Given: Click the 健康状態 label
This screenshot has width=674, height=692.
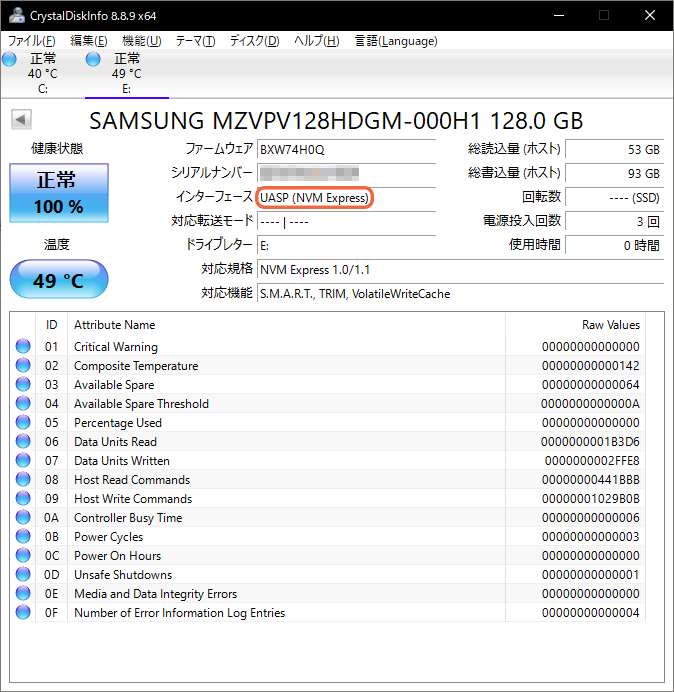Looking at the screenshot, I should tap(57, 148).
